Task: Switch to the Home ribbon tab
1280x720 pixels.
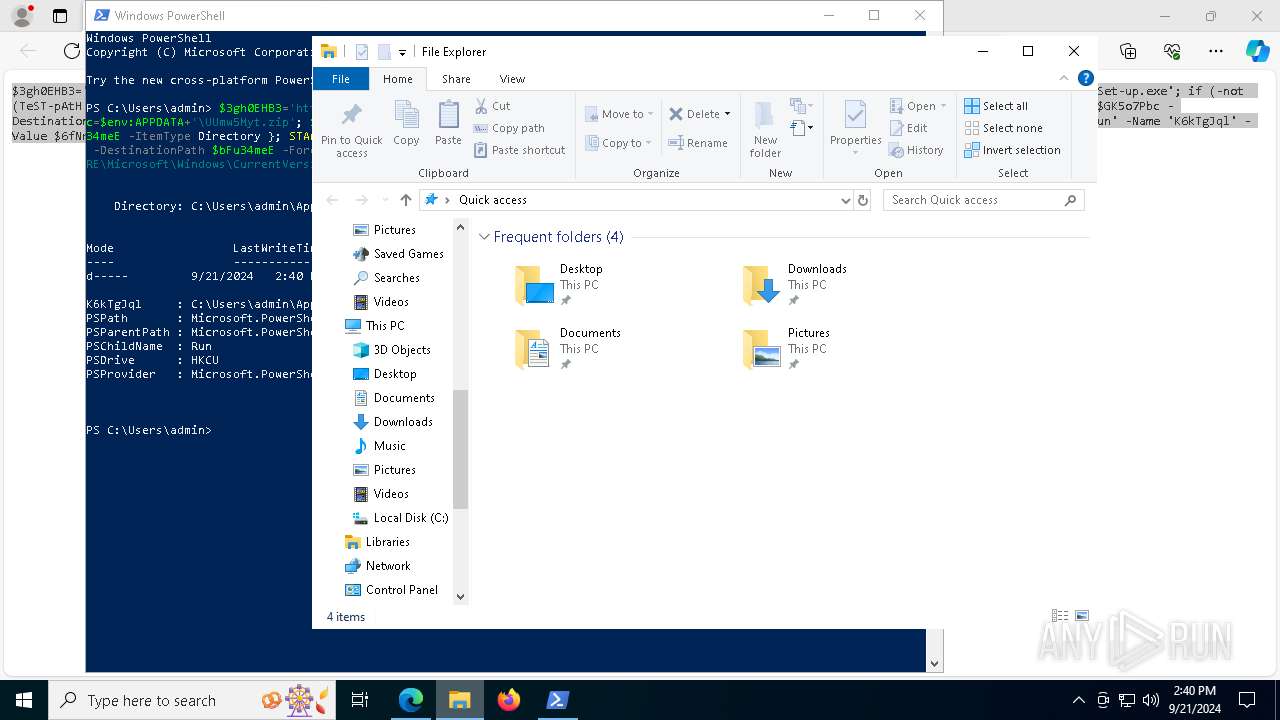Action: (x=397, y=79)
